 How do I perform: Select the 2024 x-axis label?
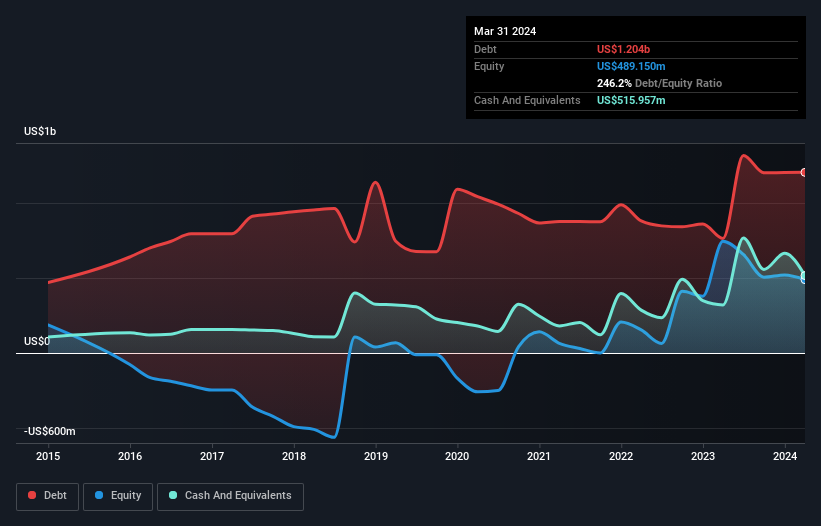(785, 456)
